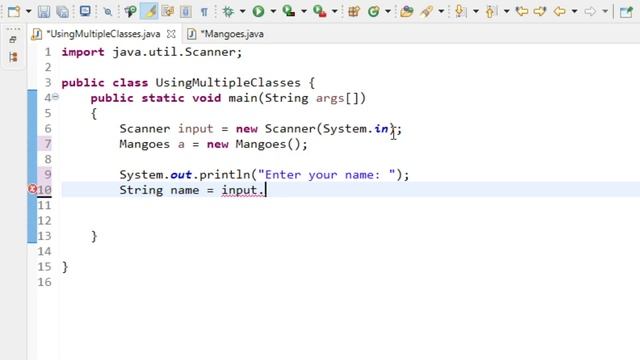Click the error marker on line 10
Image resolution: width=640 pixels, height=360 pixels.
32,189
